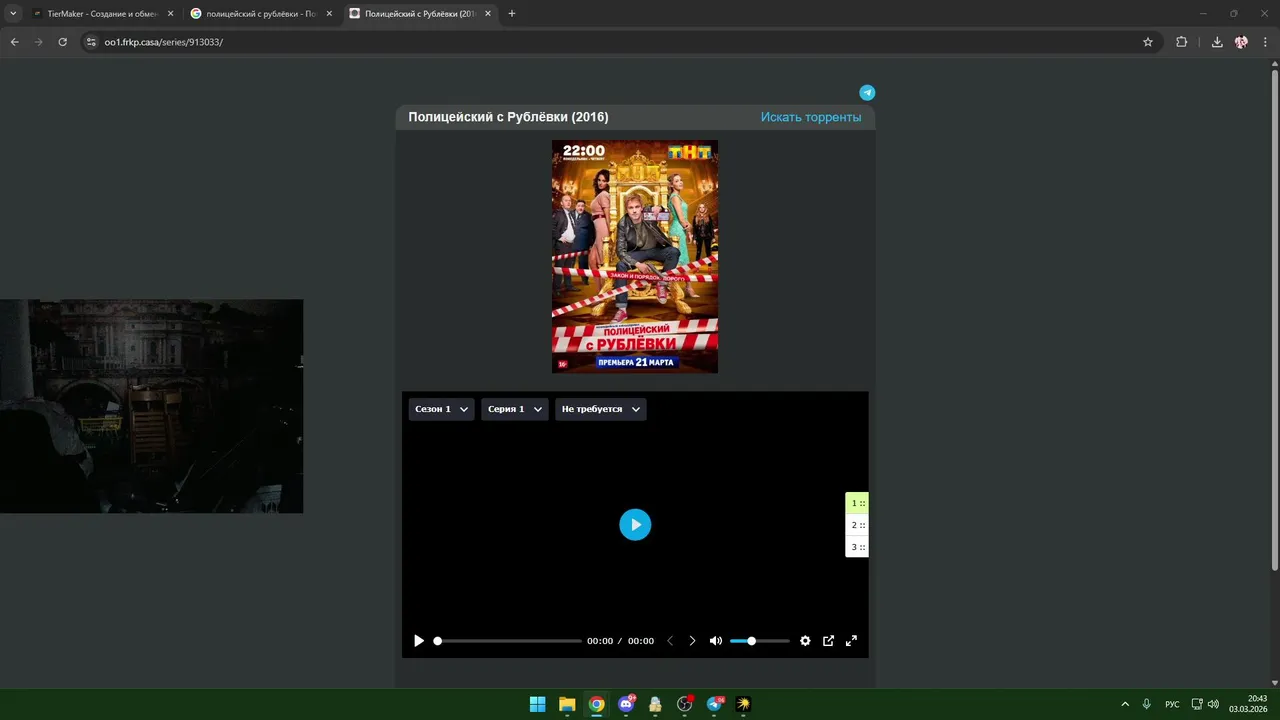The image size is (1280, 720).
Task: Show hidden system tray icons
Action: click(1124, 704)
